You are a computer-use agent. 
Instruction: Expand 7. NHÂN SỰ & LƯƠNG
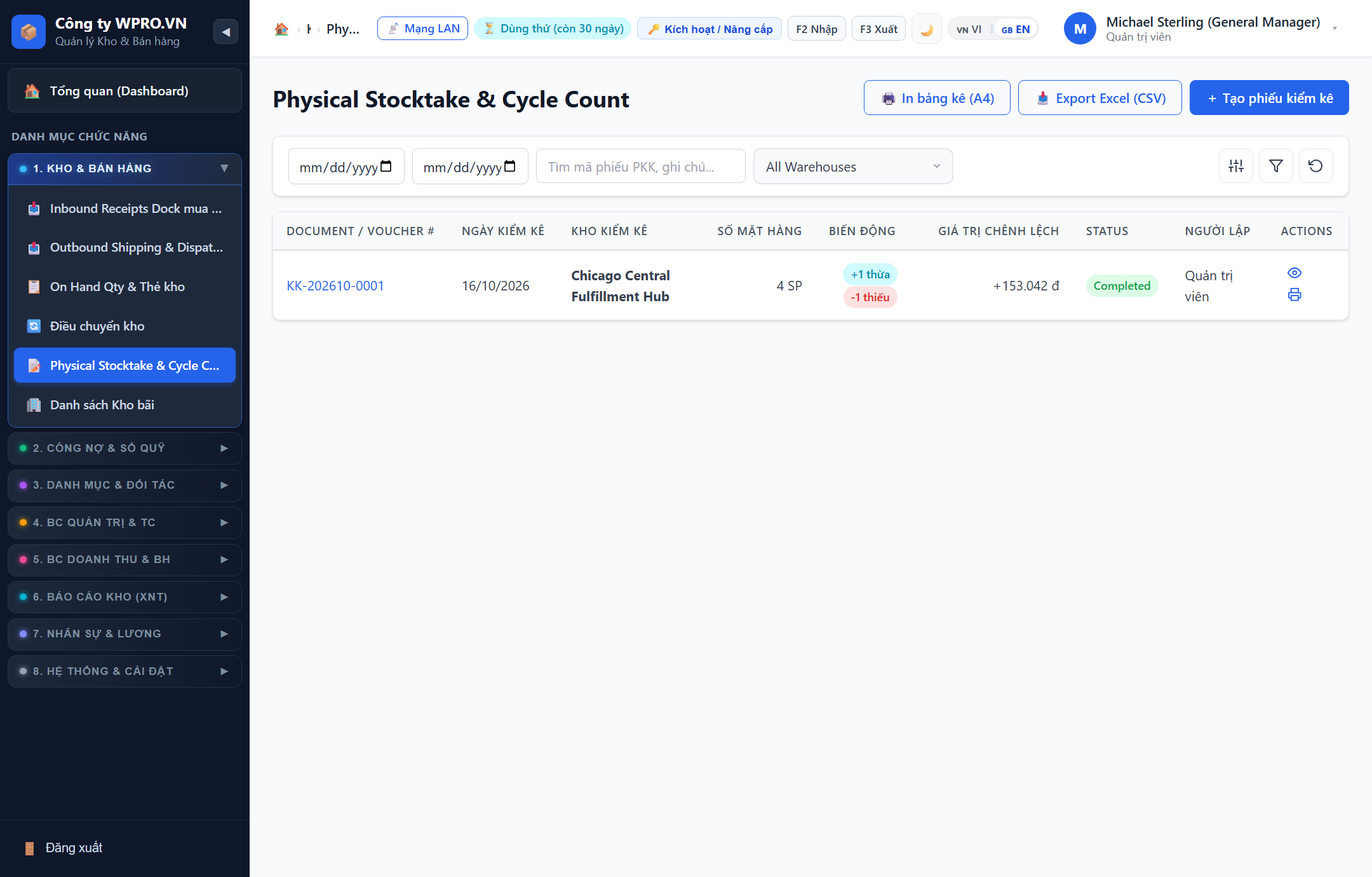[124, 634]
